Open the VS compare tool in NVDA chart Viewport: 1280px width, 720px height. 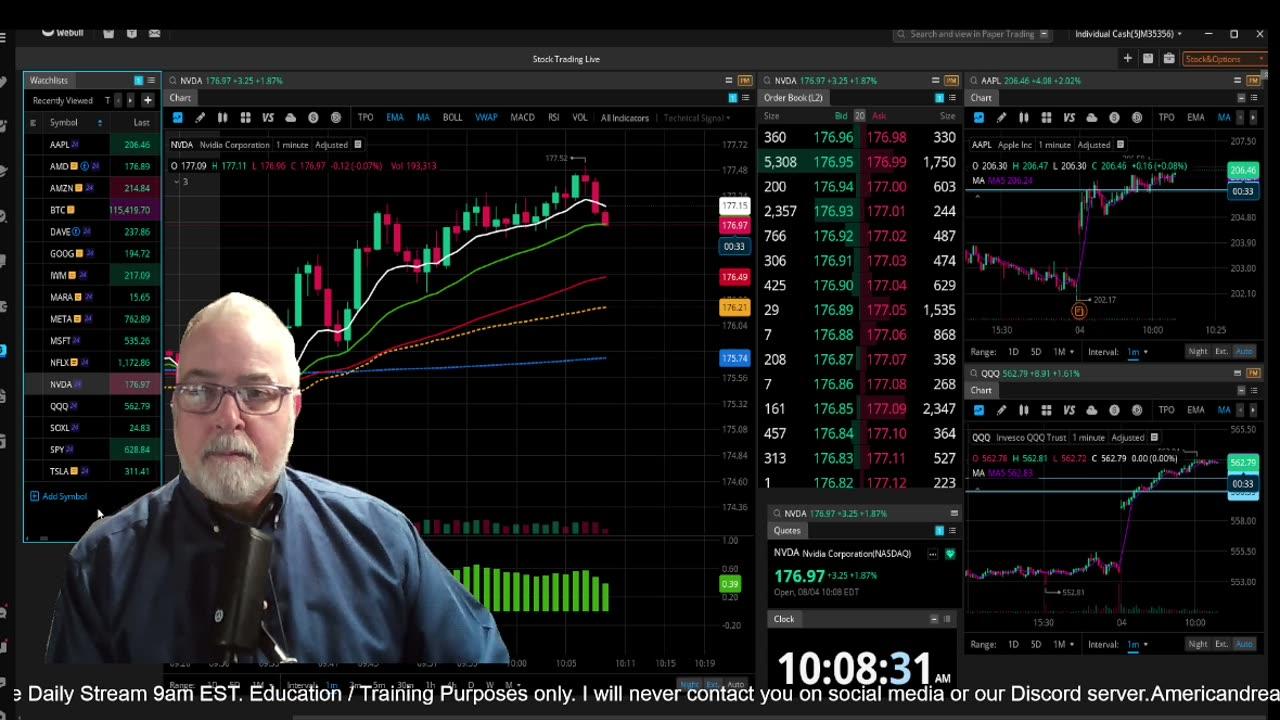[x=268, y=118]
